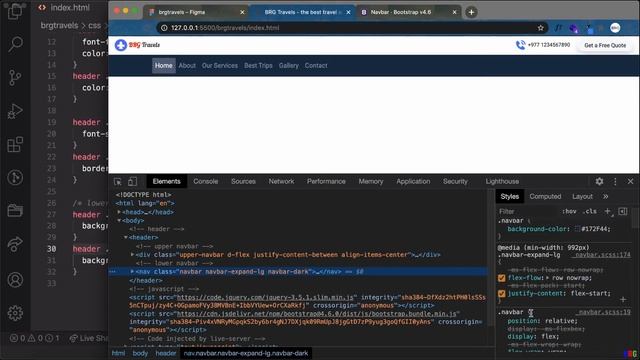Open the Manage gear in VS Code
The image size is (640, 360).
(x=15, y=313)
